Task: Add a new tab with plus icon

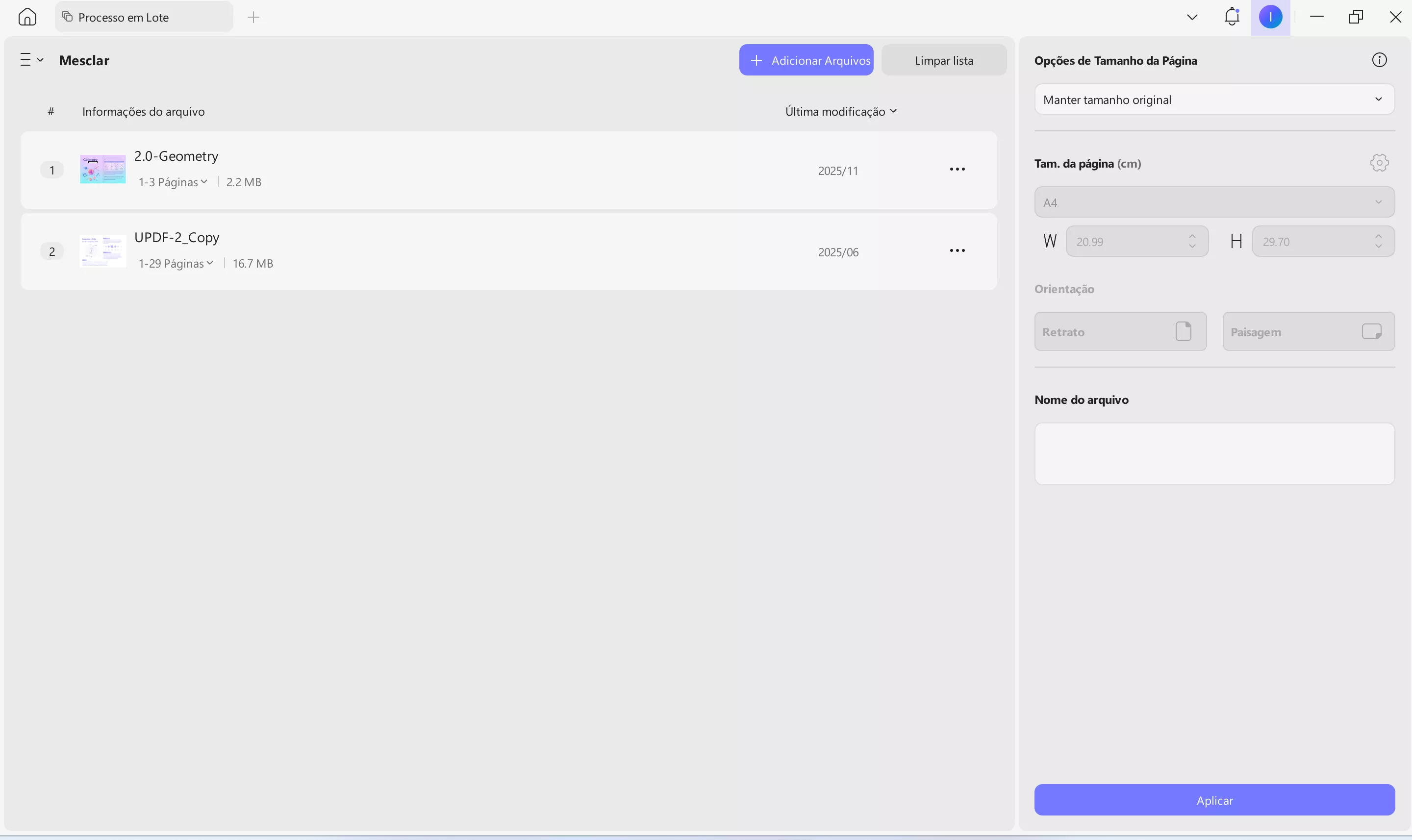Action: [x=253, y=17]
